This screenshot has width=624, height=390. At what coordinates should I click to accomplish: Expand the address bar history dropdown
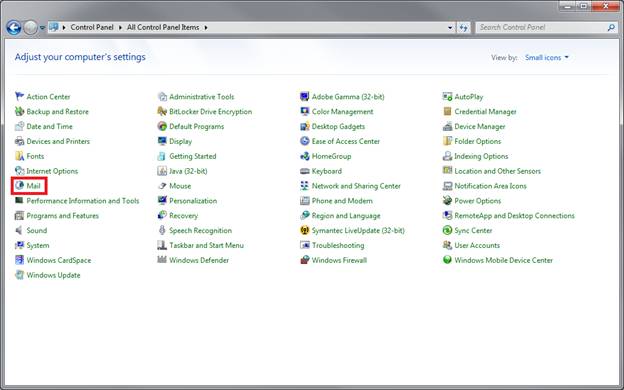(450, 27)
